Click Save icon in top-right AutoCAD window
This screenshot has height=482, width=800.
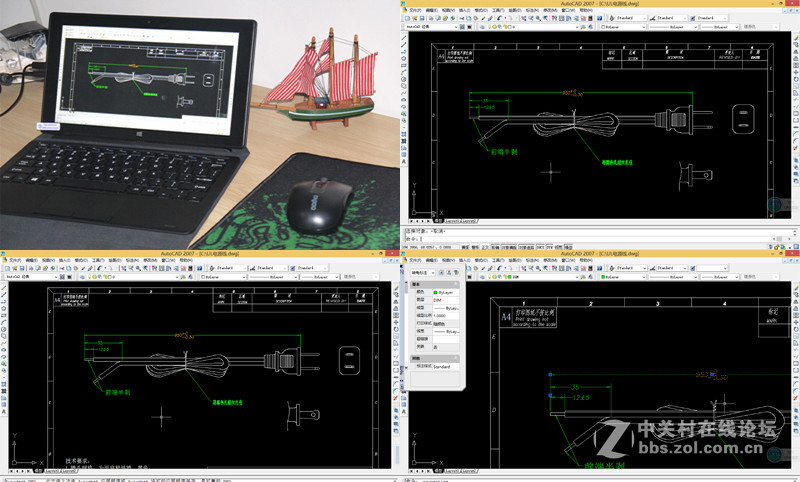click(x=422, y=18)
